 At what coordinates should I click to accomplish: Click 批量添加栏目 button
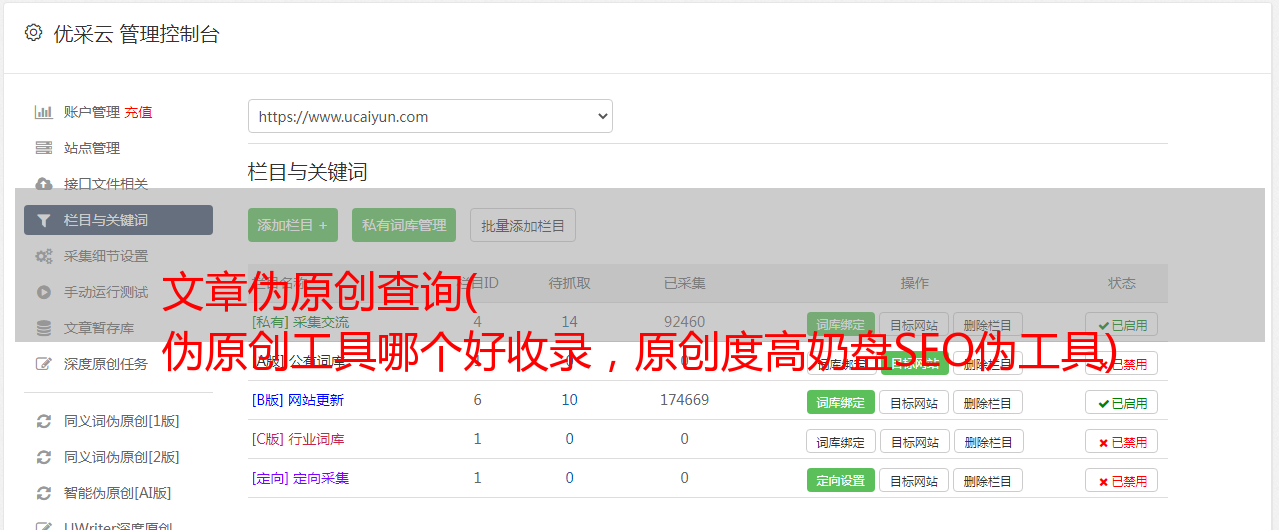click(x=523, y=225)
